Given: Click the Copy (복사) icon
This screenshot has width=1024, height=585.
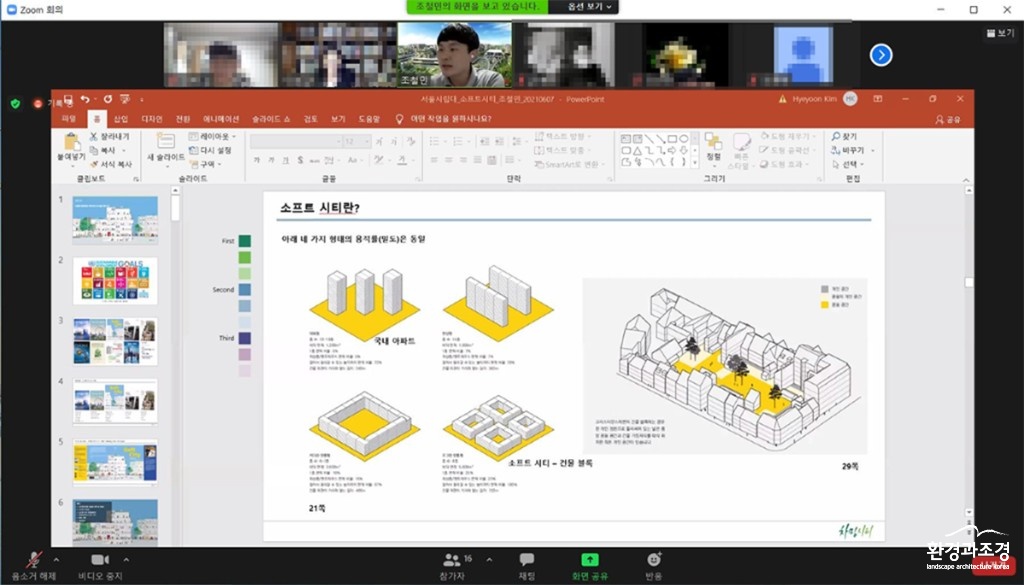Looking at the screenshot, I should coord(93,150).
